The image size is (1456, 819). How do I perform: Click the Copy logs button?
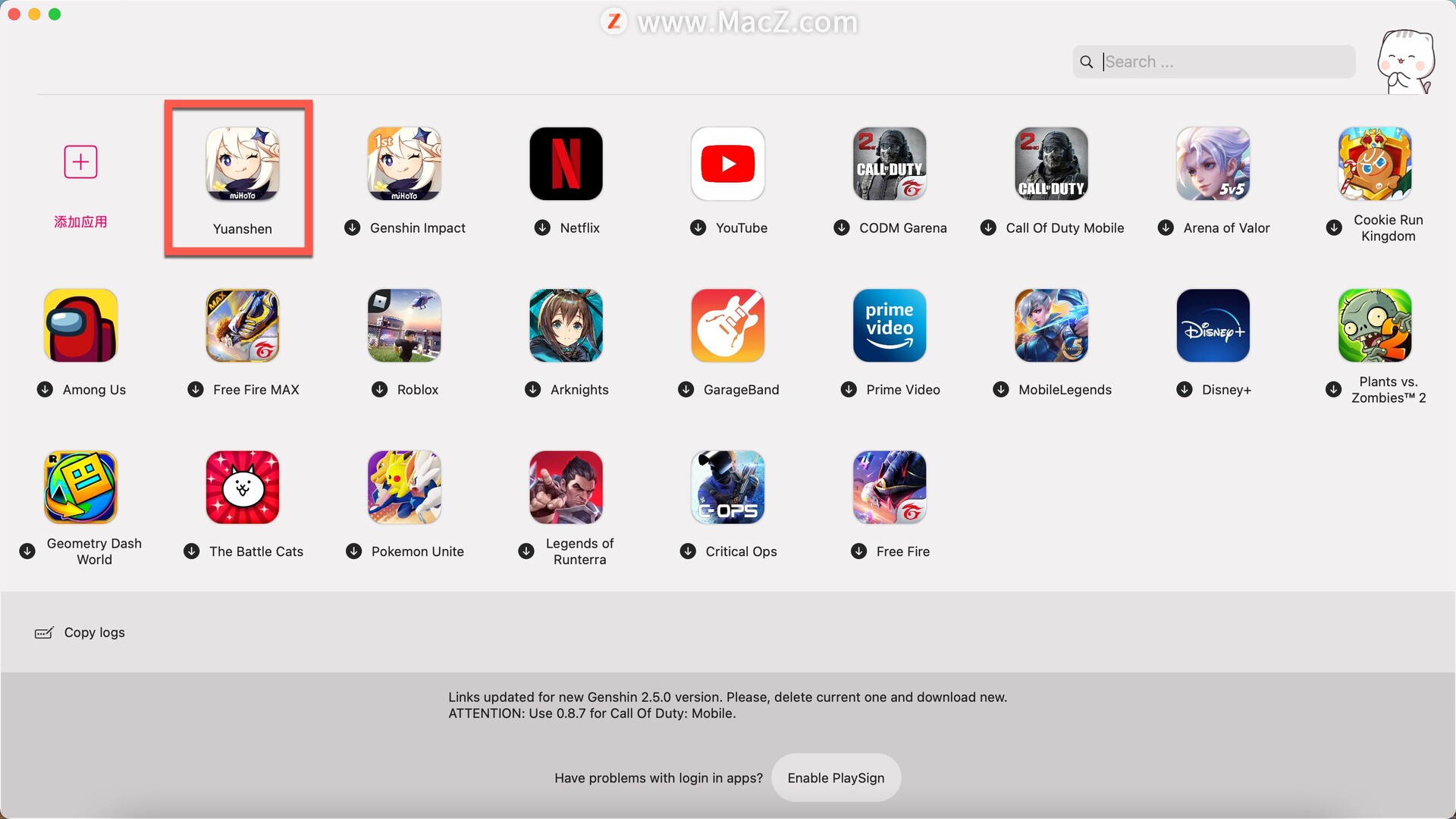pos(80,632)
